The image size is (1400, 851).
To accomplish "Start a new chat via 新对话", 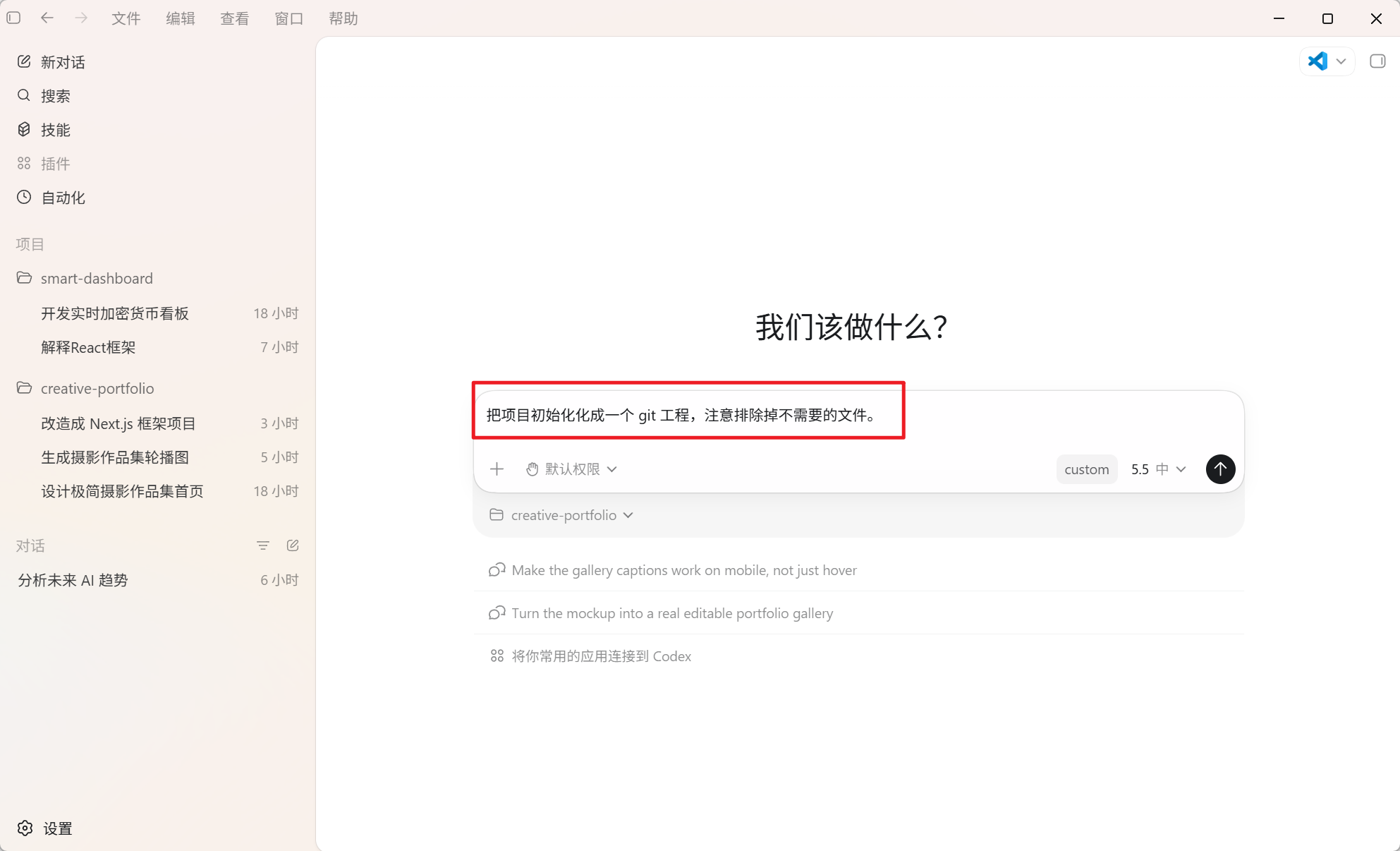I will 158,62.
